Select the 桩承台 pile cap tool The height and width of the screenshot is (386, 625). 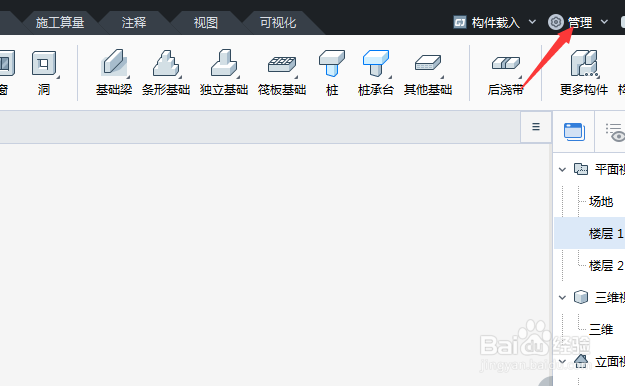pos(375,72)
